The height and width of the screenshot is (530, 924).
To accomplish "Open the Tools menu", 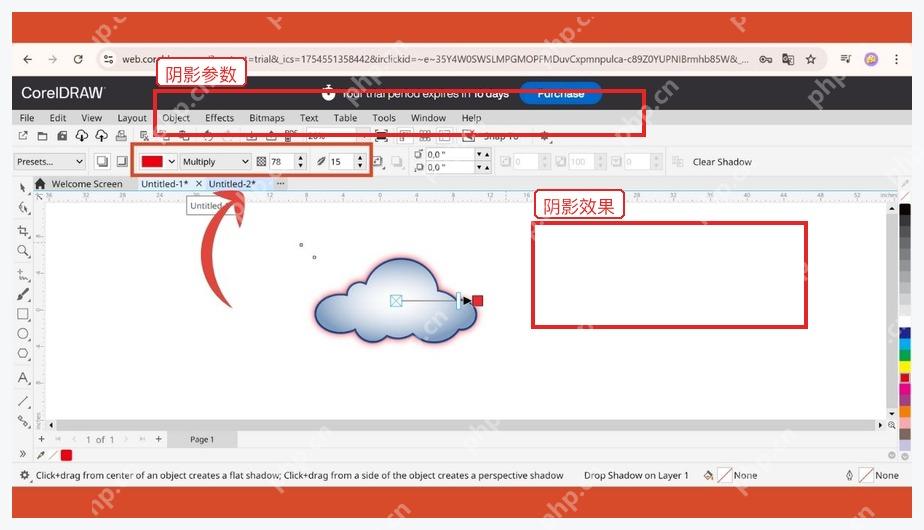I will point(384,118).
